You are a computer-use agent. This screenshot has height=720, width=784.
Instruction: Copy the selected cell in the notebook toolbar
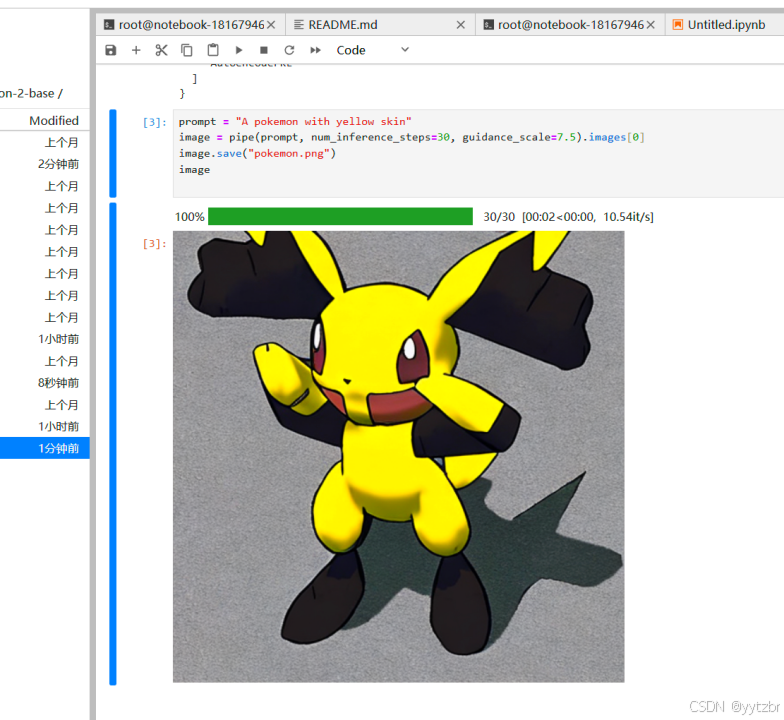pos(186,50)
